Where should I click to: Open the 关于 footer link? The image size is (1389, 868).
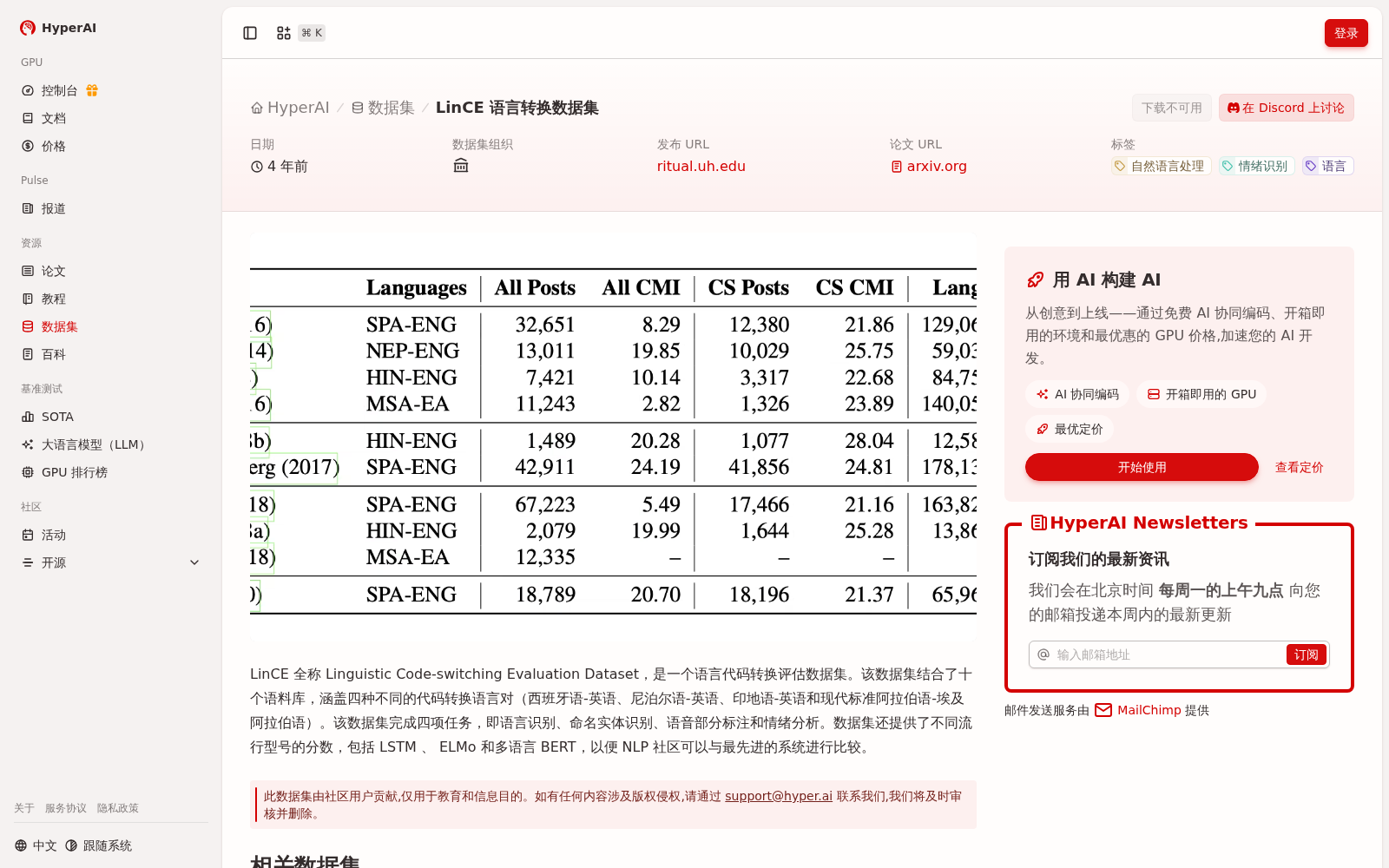tap(24, 808)
